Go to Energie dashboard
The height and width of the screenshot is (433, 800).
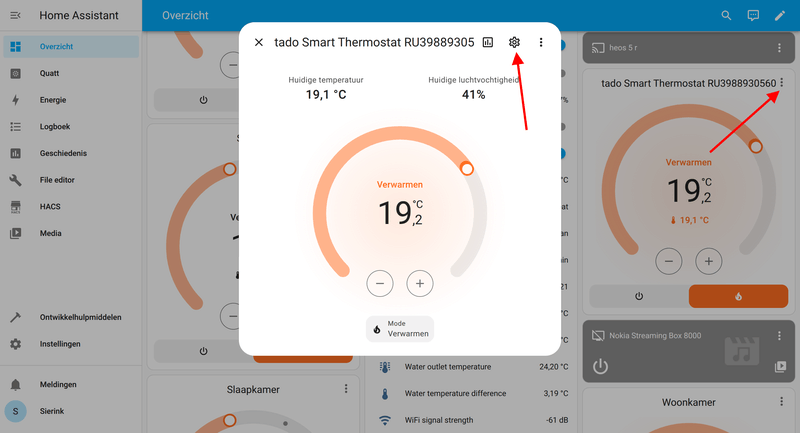71,100
